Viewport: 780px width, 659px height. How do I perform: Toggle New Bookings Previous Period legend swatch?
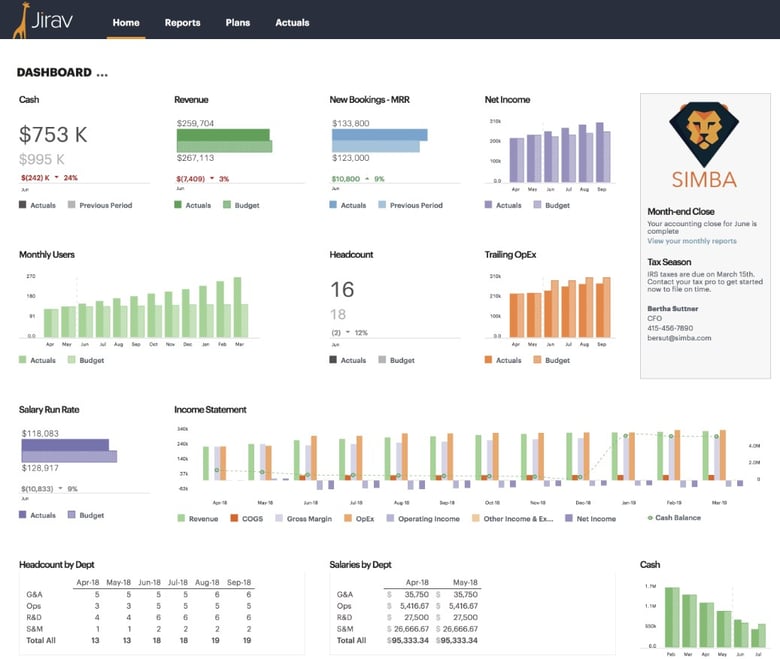click(382, 204)
